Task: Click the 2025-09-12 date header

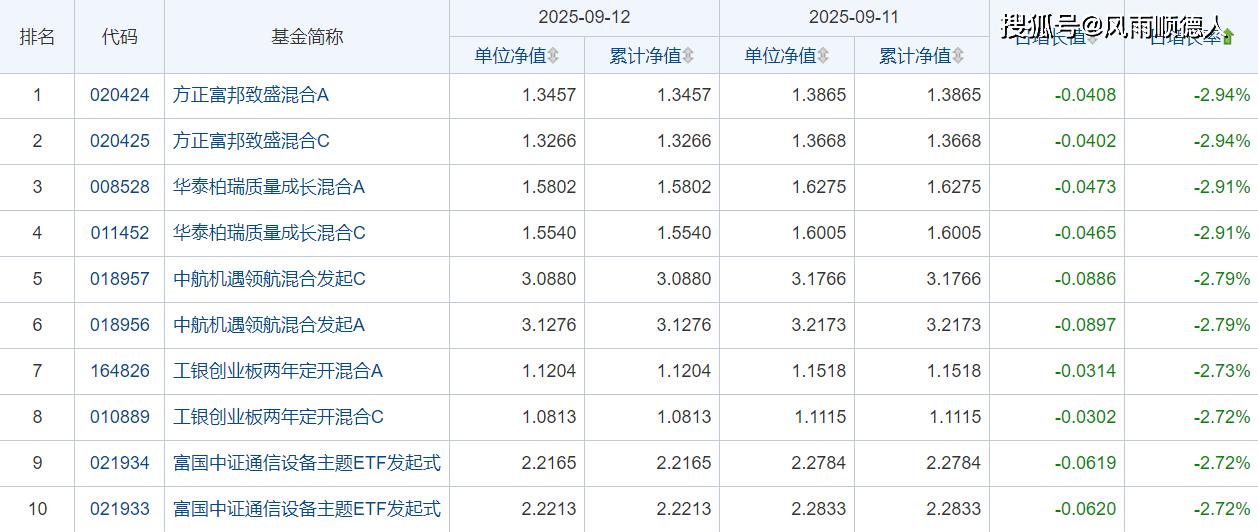Action: [584, 17]
